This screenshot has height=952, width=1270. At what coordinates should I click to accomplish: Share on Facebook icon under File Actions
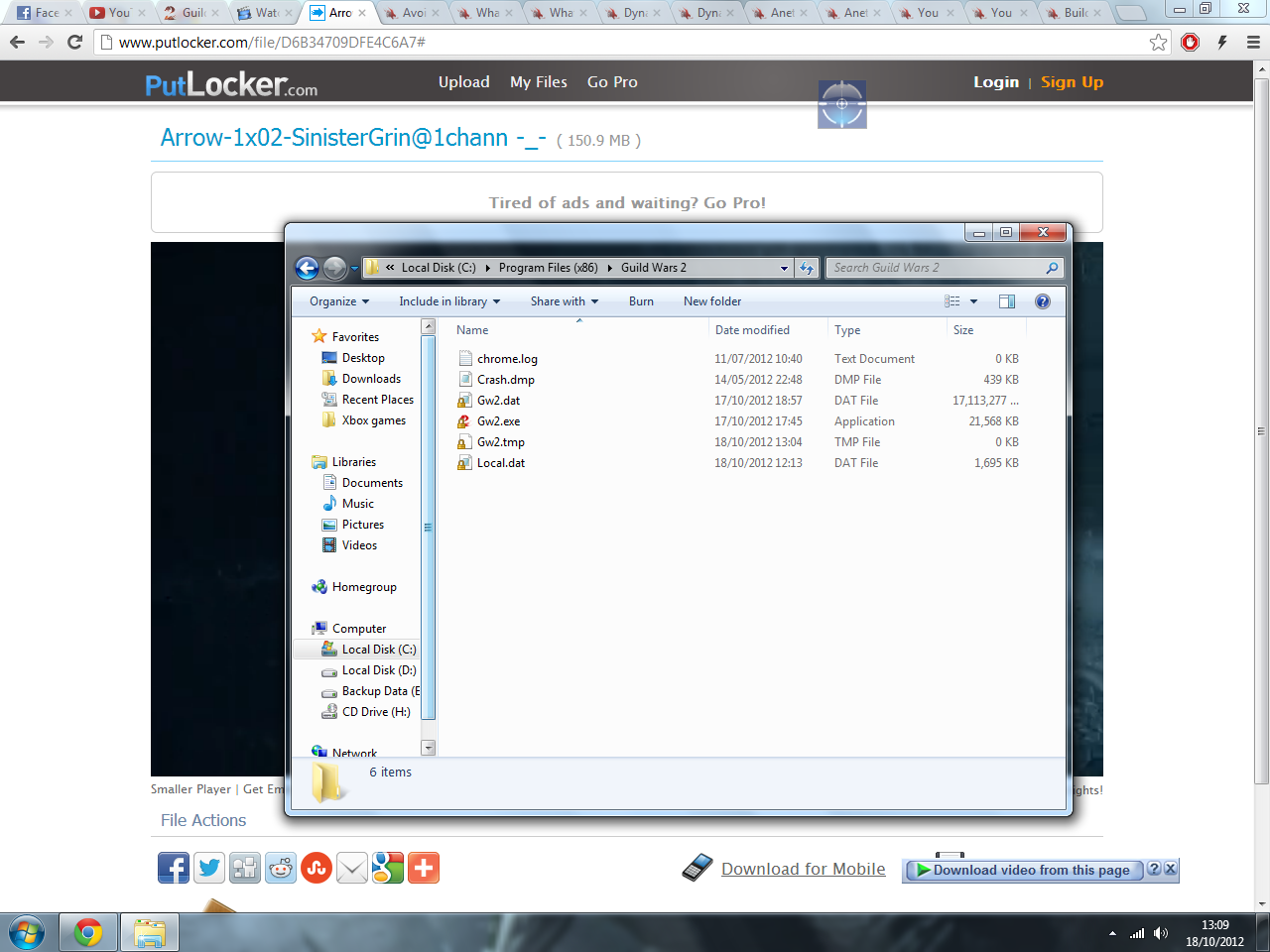point(174,868)
